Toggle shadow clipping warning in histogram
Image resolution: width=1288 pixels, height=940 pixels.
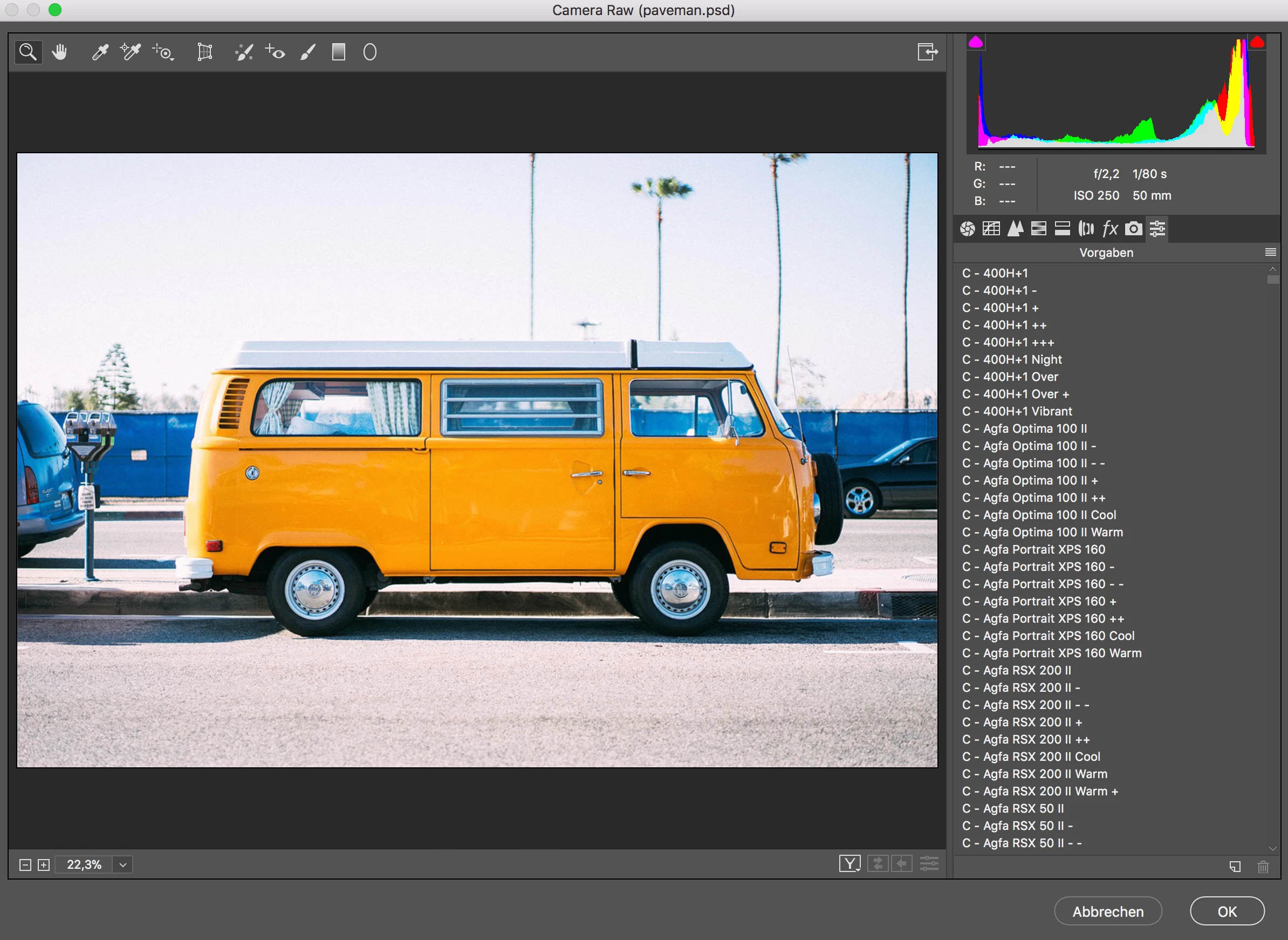click(976, 42)
